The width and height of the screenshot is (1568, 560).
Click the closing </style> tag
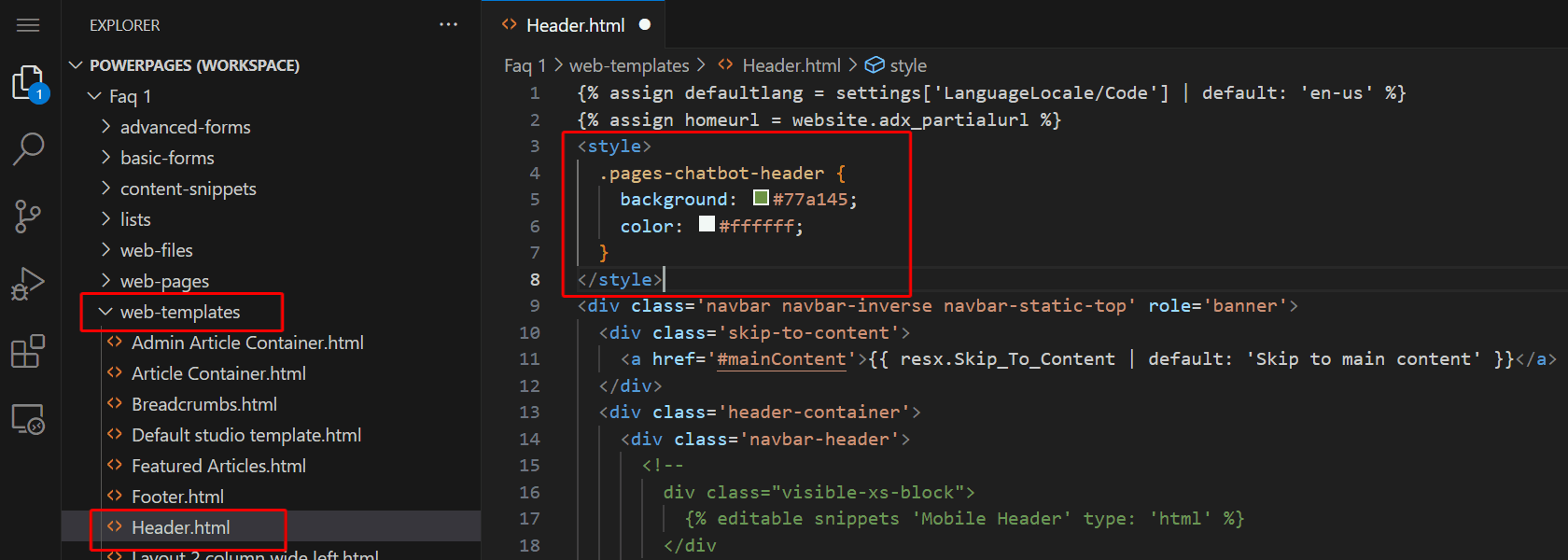[620, 280]
